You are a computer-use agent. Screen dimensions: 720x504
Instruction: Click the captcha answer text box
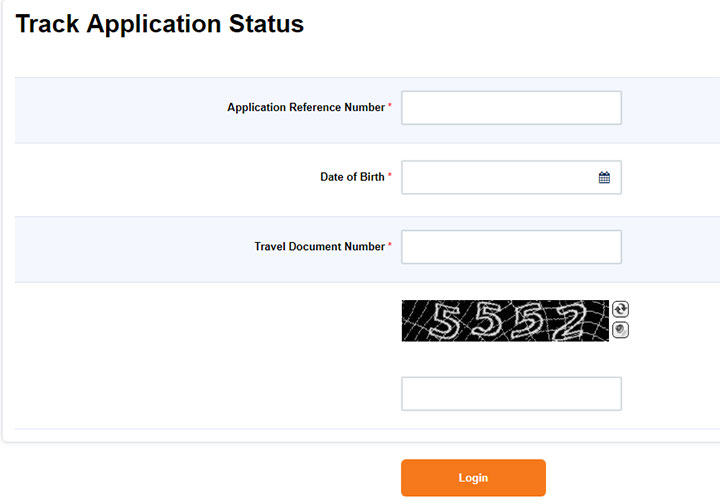(x=511, y=394)
